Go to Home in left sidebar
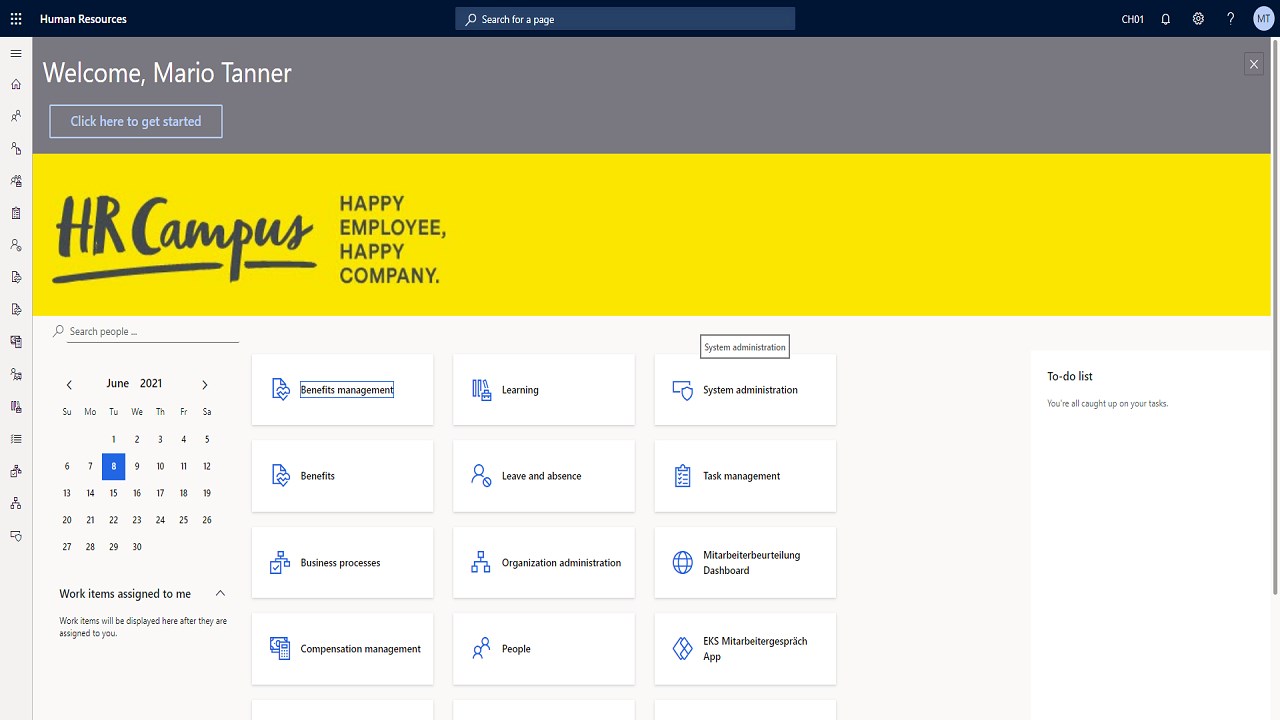Image resolution: width=1280 pixels, height=720 pixels. click(x=16, y=84)
